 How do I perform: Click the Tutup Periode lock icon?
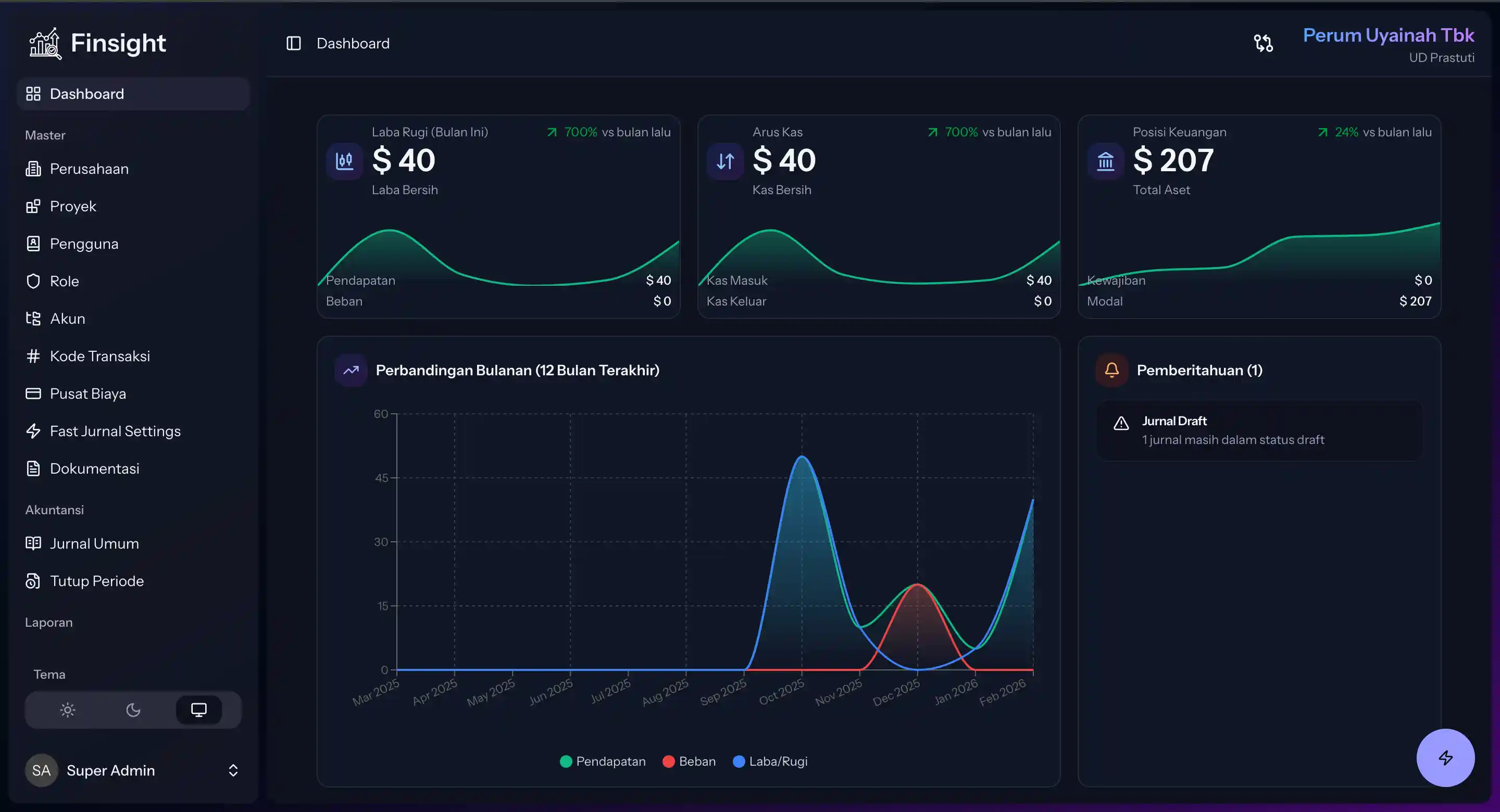[33, 581]
